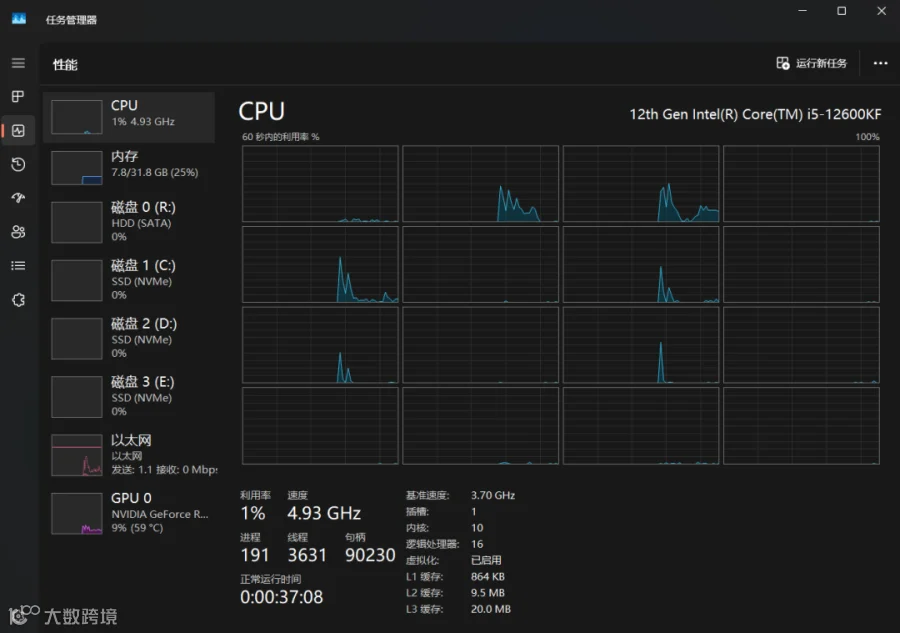This screenshot has height=633, width=900.
Task: Click the 60 秒内的利用率 % label
Action: pyautogui.click(x=280, y=137)
